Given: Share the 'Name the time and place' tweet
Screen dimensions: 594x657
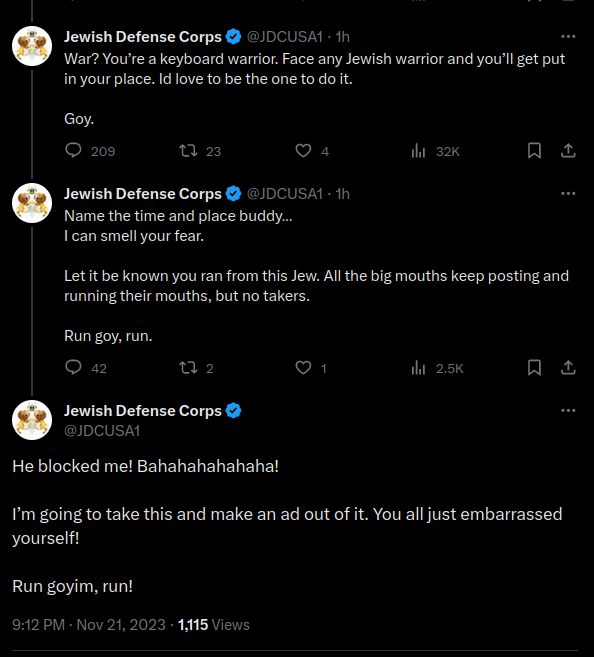Looking at the screenshot, I should 568,367.
